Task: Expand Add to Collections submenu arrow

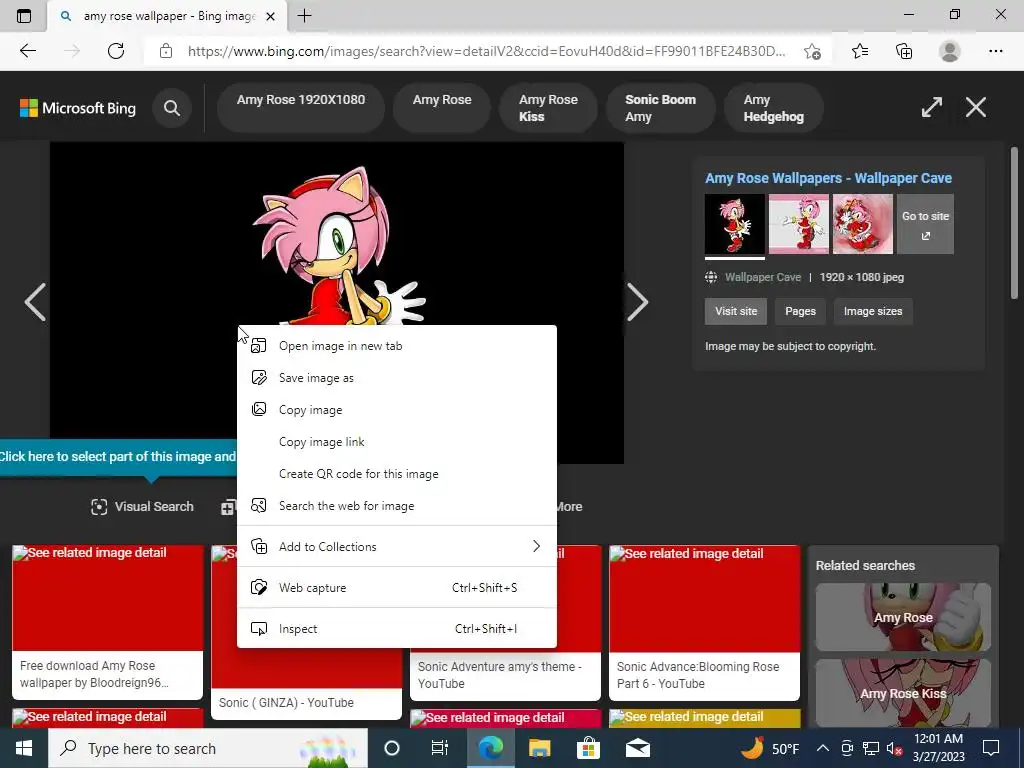Action: tap(536, 546)
